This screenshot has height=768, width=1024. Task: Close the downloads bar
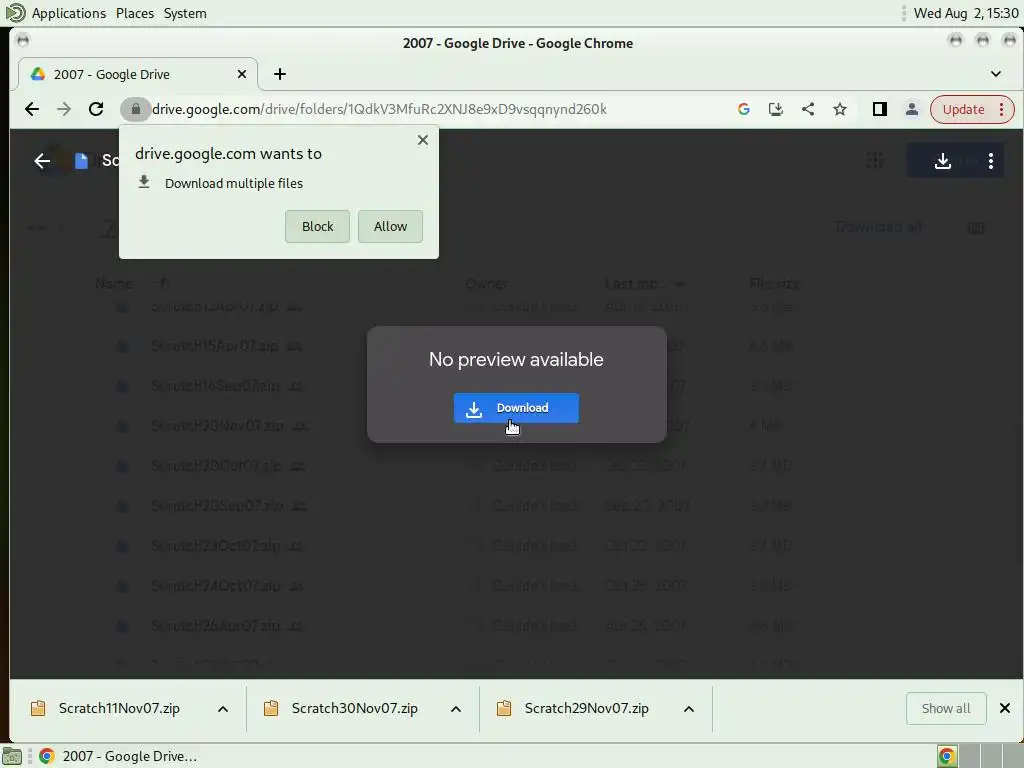click(x=1004, y=709)
